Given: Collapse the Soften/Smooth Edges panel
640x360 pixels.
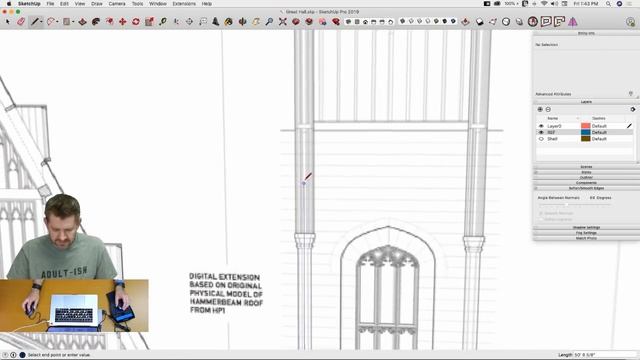Looking at the screenshot, I should click(586, 188).
